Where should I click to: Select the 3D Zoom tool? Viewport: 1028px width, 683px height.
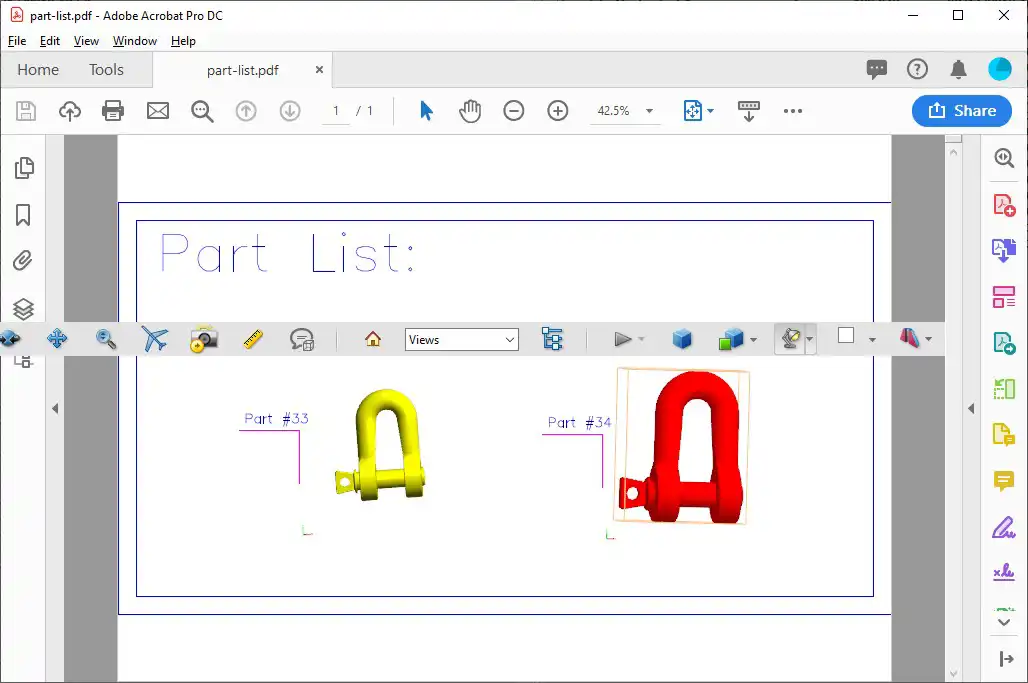106,339
